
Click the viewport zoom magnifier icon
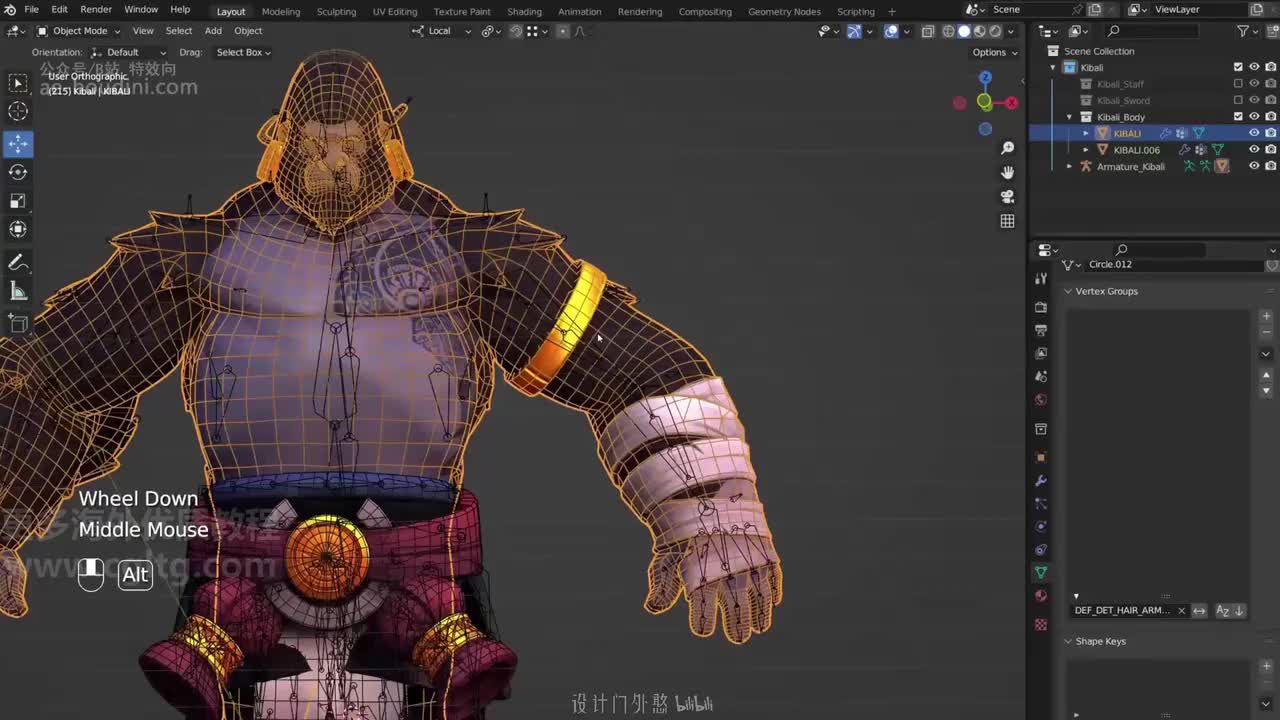click(x=1007, y=148)
